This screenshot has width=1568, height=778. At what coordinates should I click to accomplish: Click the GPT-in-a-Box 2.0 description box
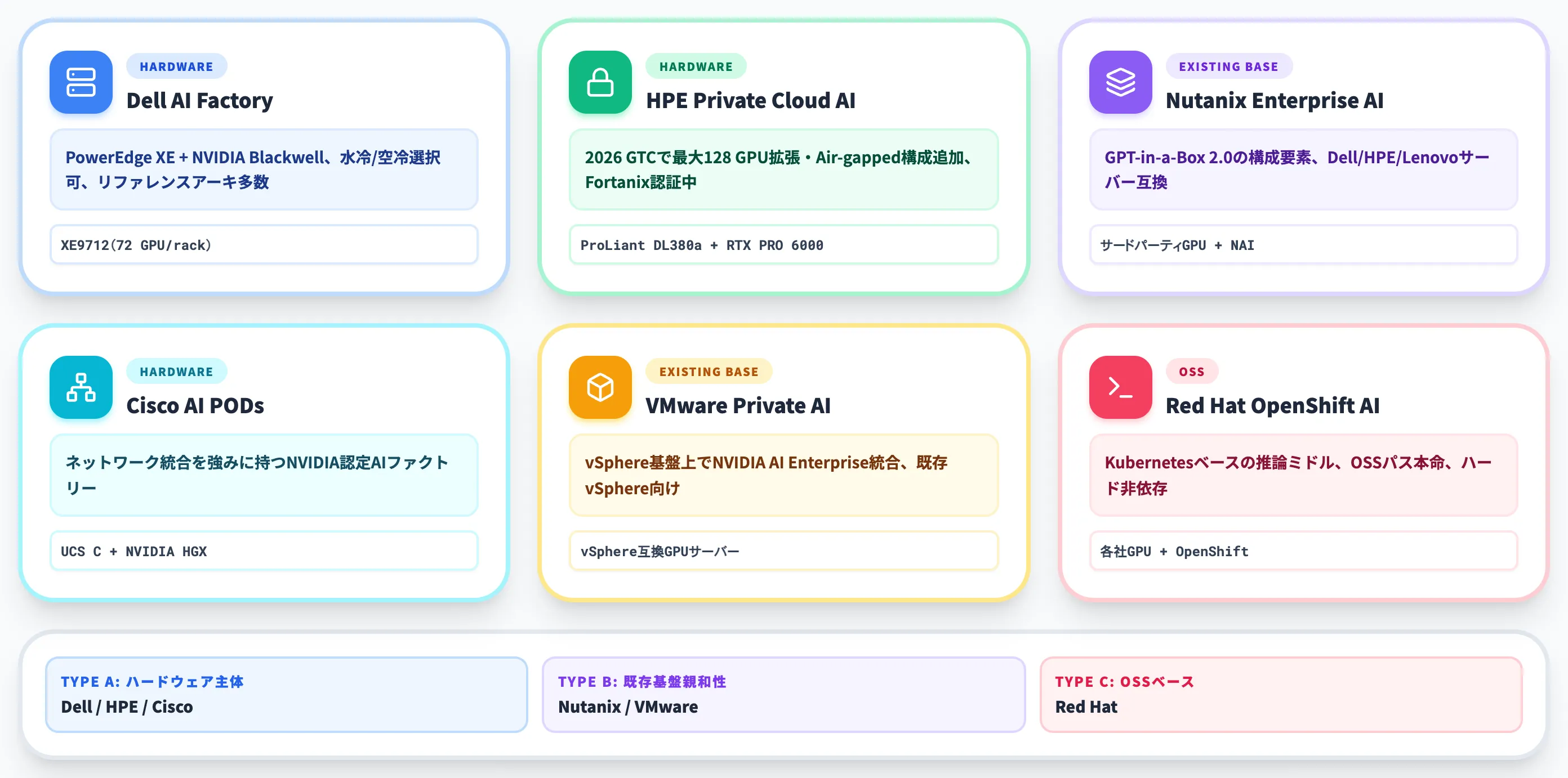[x=1303, y=169]
